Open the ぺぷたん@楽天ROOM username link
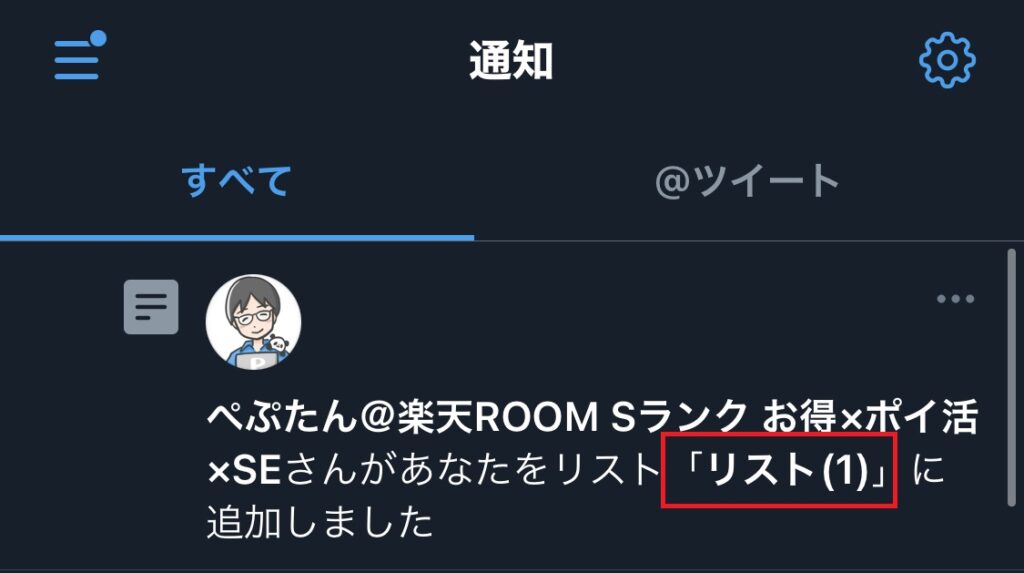The width and height of the screenshot is (1024, 573). click(592, 416)
